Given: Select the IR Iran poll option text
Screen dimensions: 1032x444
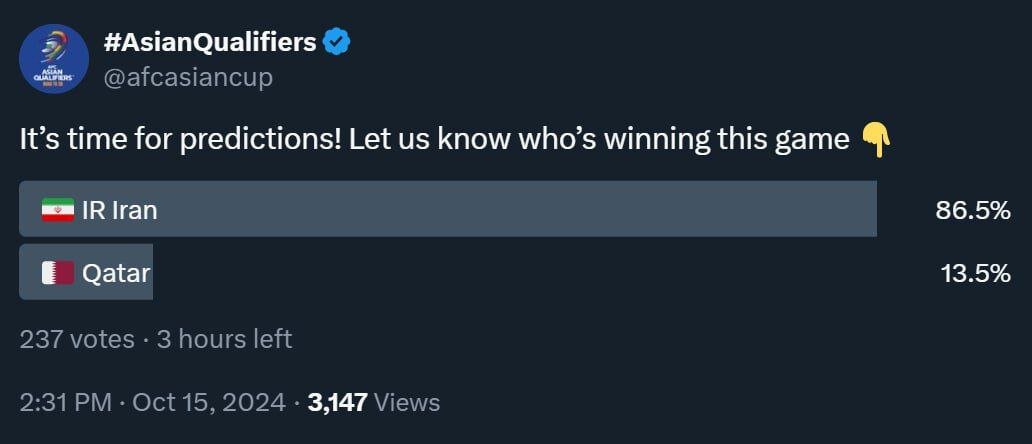Looking at the screenshot, I should [119, 210].
